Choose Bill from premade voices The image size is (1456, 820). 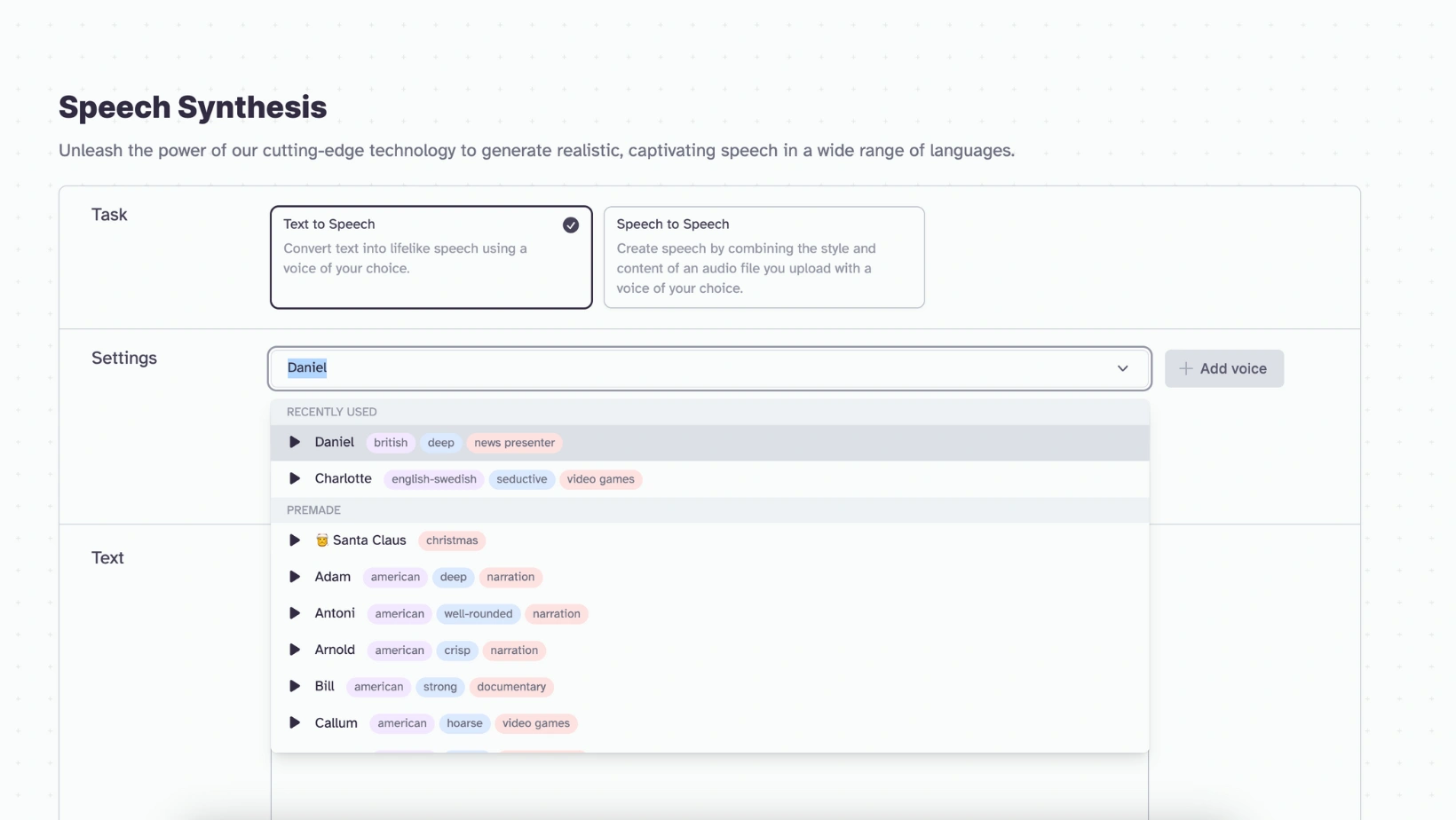(x=710, y=686)
